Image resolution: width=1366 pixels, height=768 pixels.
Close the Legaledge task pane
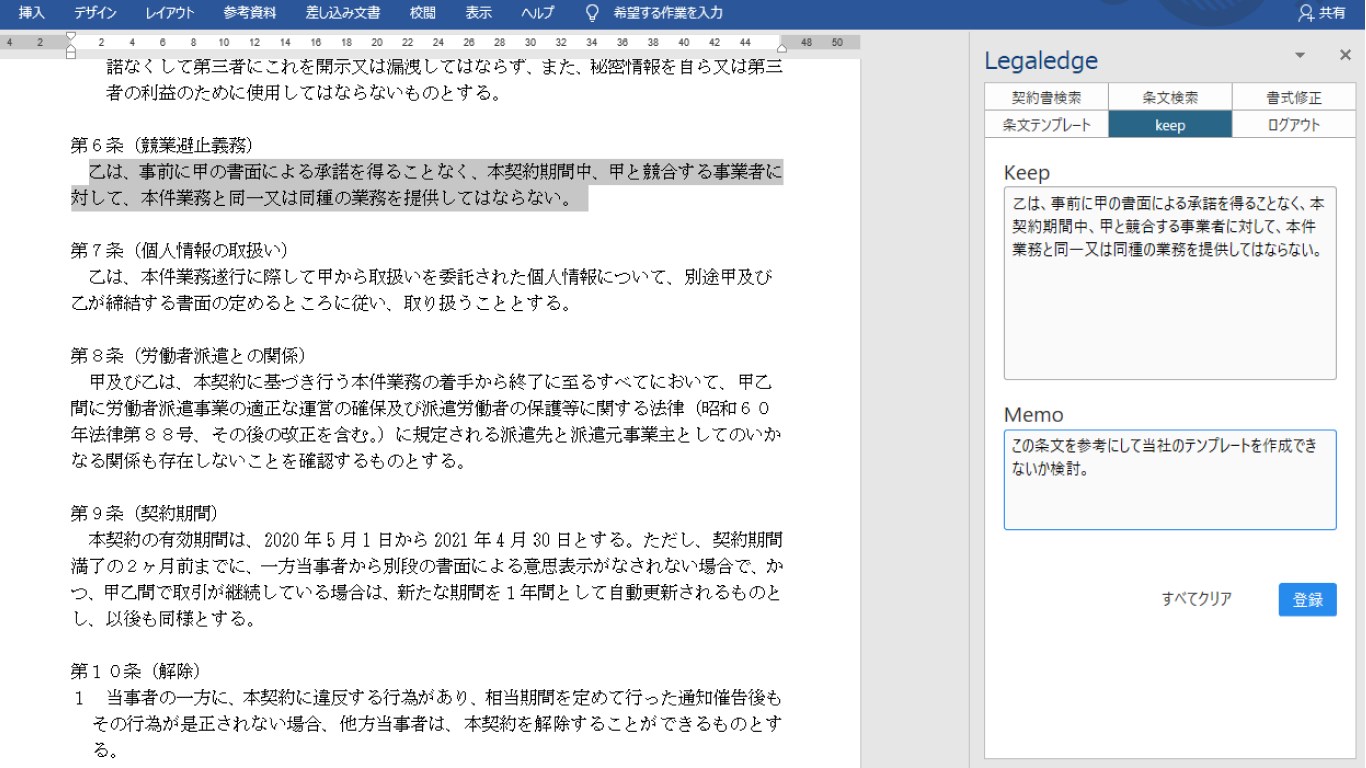point(1345,55)
